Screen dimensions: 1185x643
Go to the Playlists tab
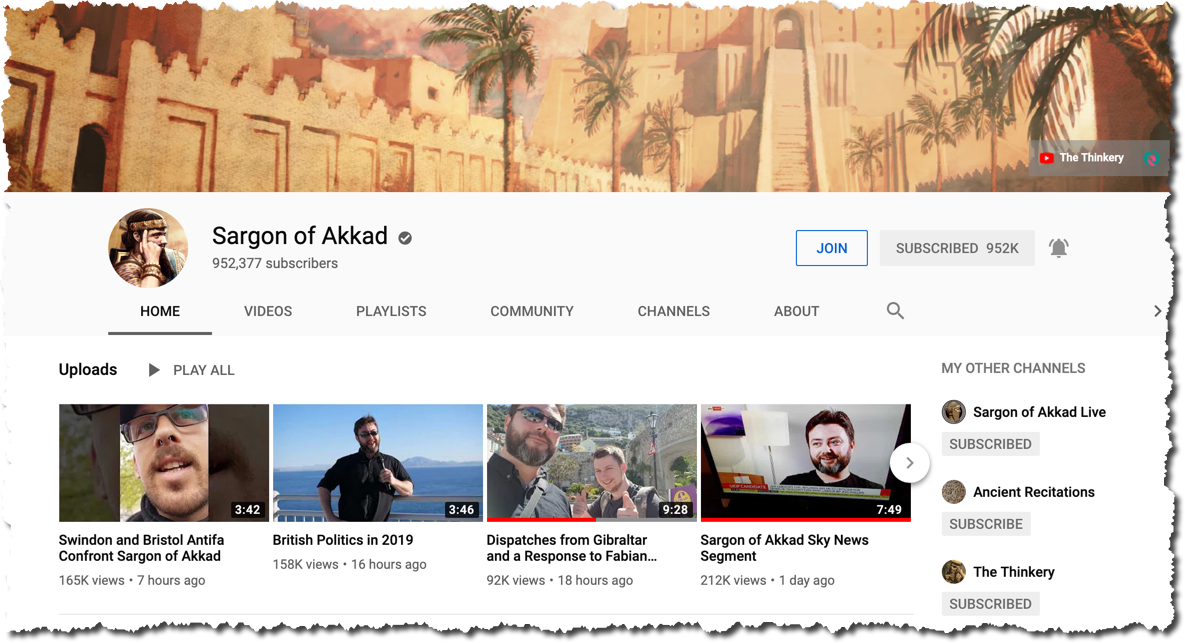(x=391, y=311)
